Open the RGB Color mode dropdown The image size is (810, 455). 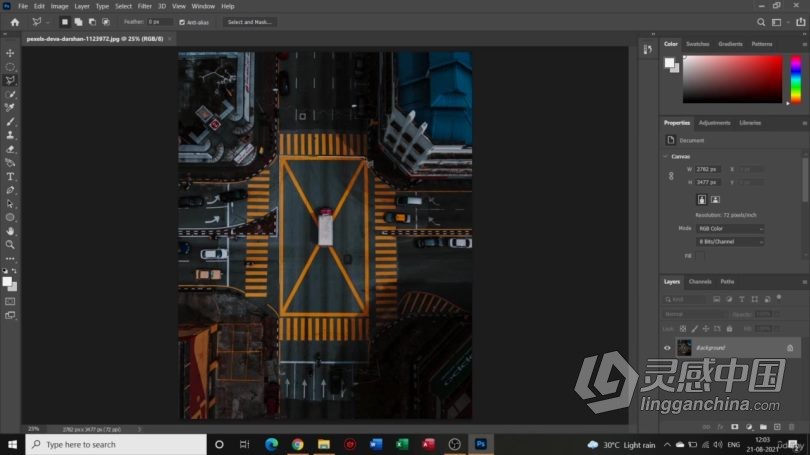[x=730, y=229]
